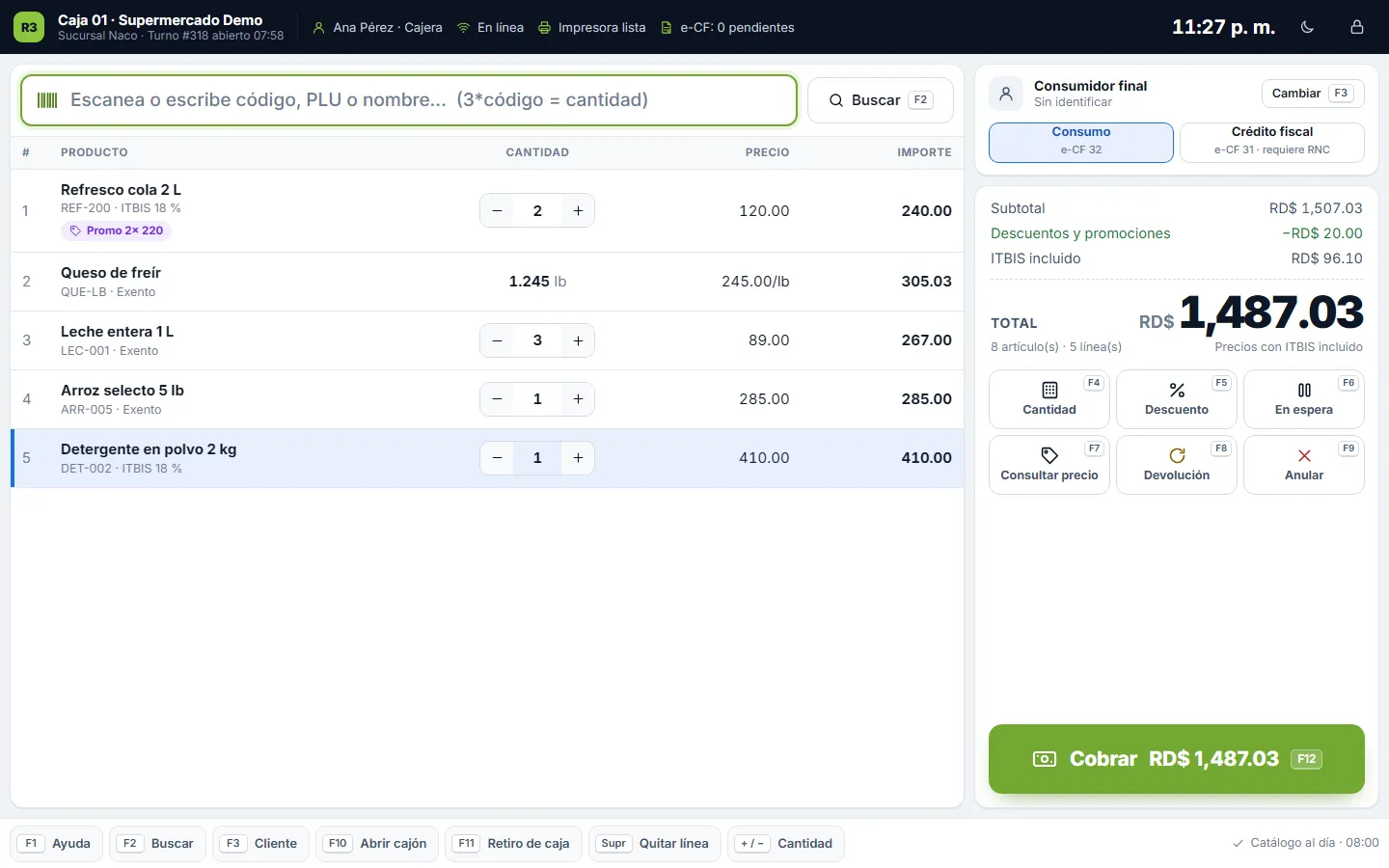This screenshot has height=868, width=1389.
Task: Put the sale En espera
Action: pos(1304,399)
